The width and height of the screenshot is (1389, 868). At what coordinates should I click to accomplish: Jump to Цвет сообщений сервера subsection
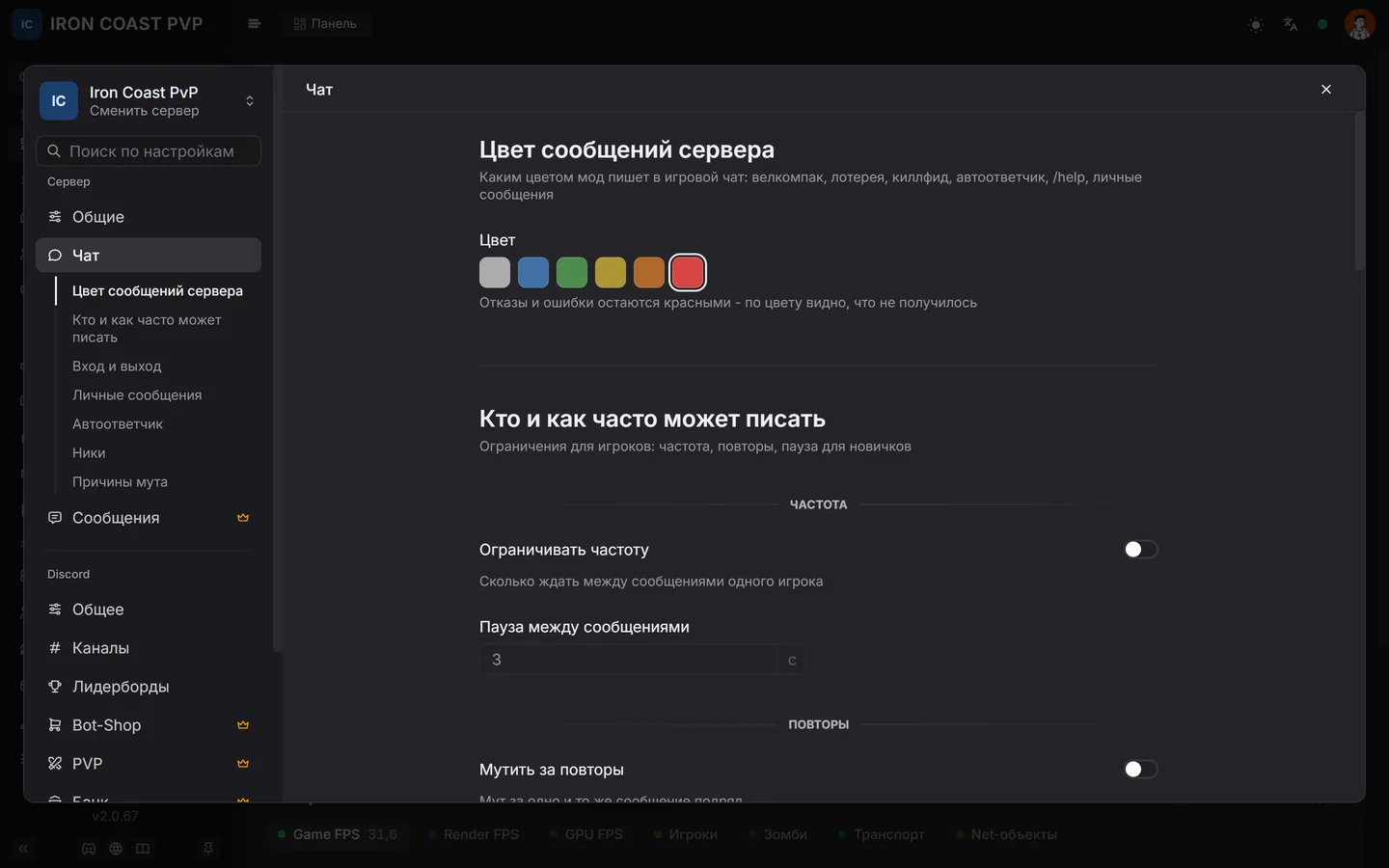157,290
